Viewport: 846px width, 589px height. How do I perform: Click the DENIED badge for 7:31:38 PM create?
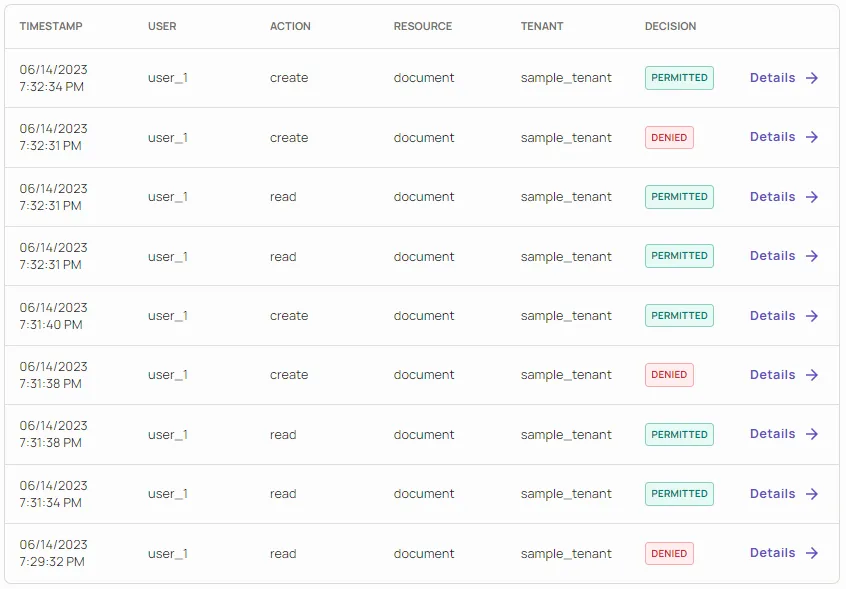point(669,375)
